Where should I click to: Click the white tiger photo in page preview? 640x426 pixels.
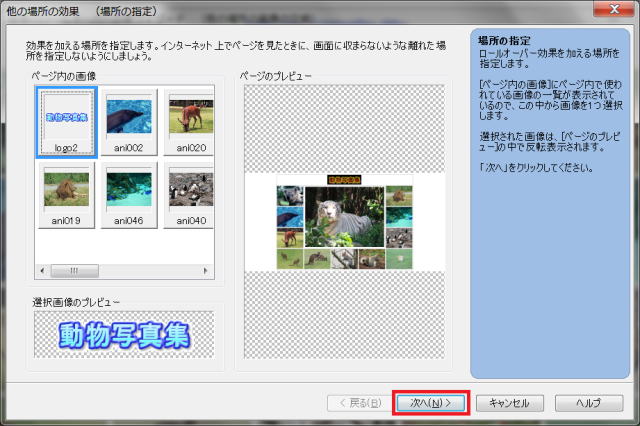[344, 217]
